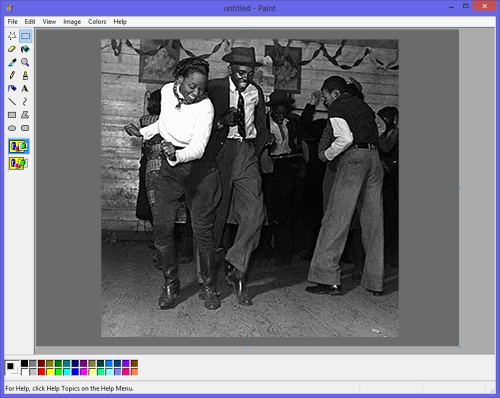The height and width of the screenshot is (398, 500).
Task: Pick the Rectangle shape tool
Action: pos(12,115)
